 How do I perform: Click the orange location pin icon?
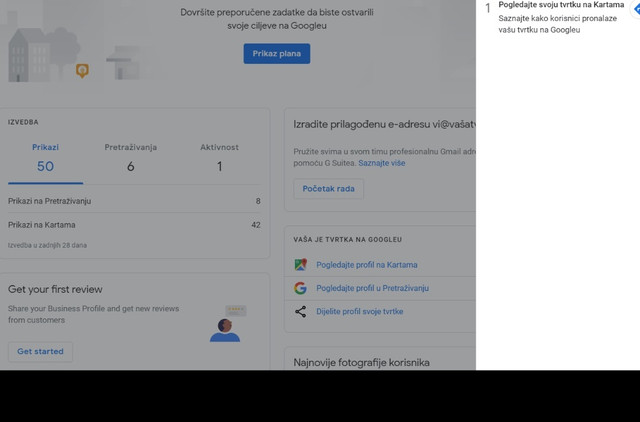coord(82,71)
